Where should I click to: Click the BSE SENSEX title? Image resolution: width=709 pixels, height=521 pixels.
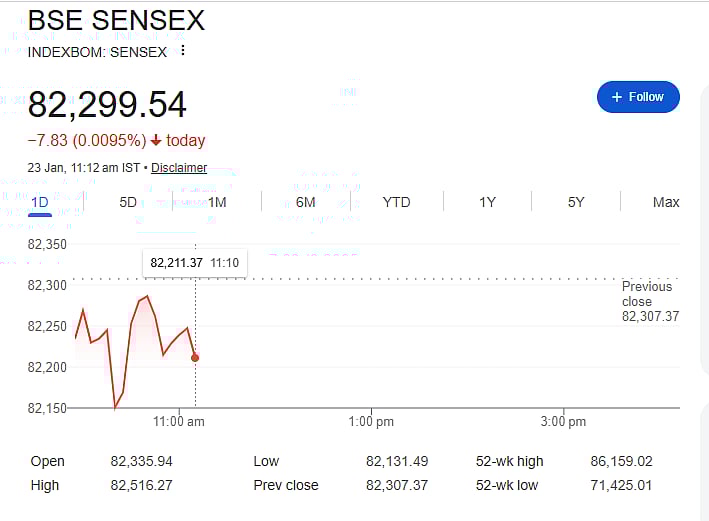116,20
